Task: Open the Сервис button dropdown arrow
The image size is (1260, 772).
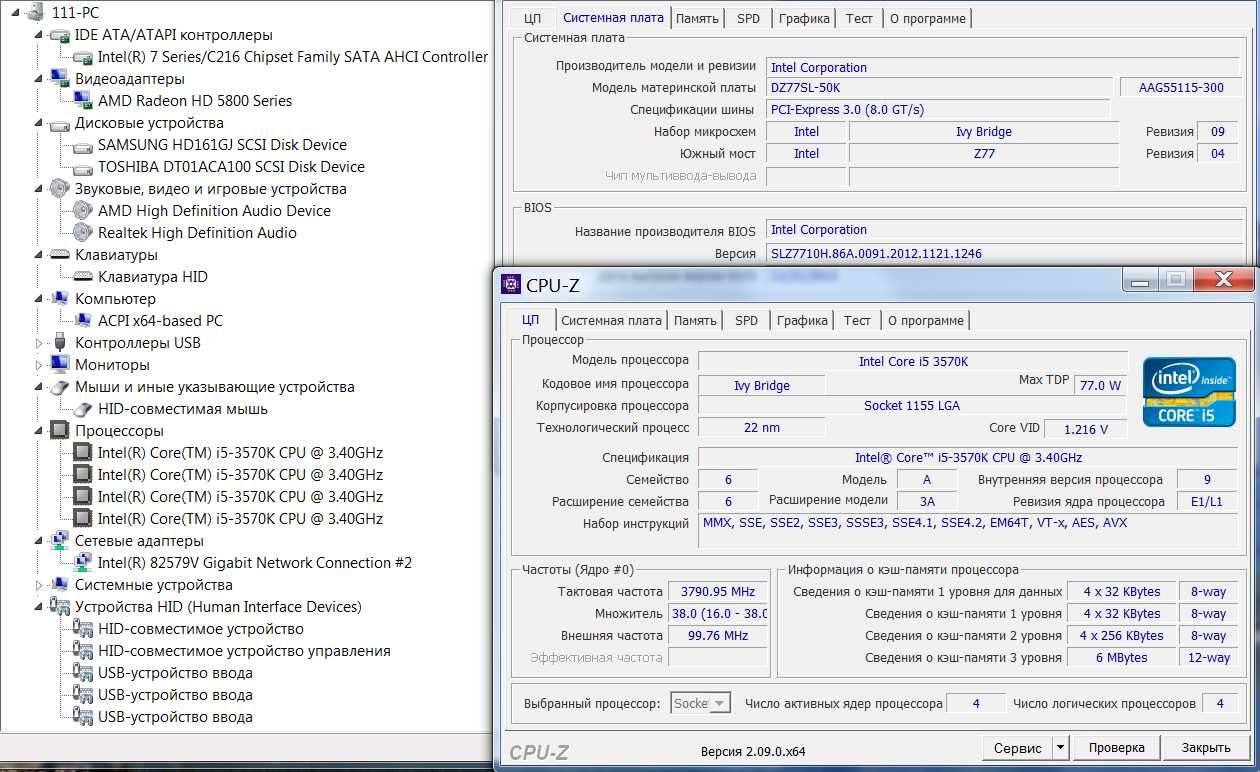Action: click(x=1061, y=747)
